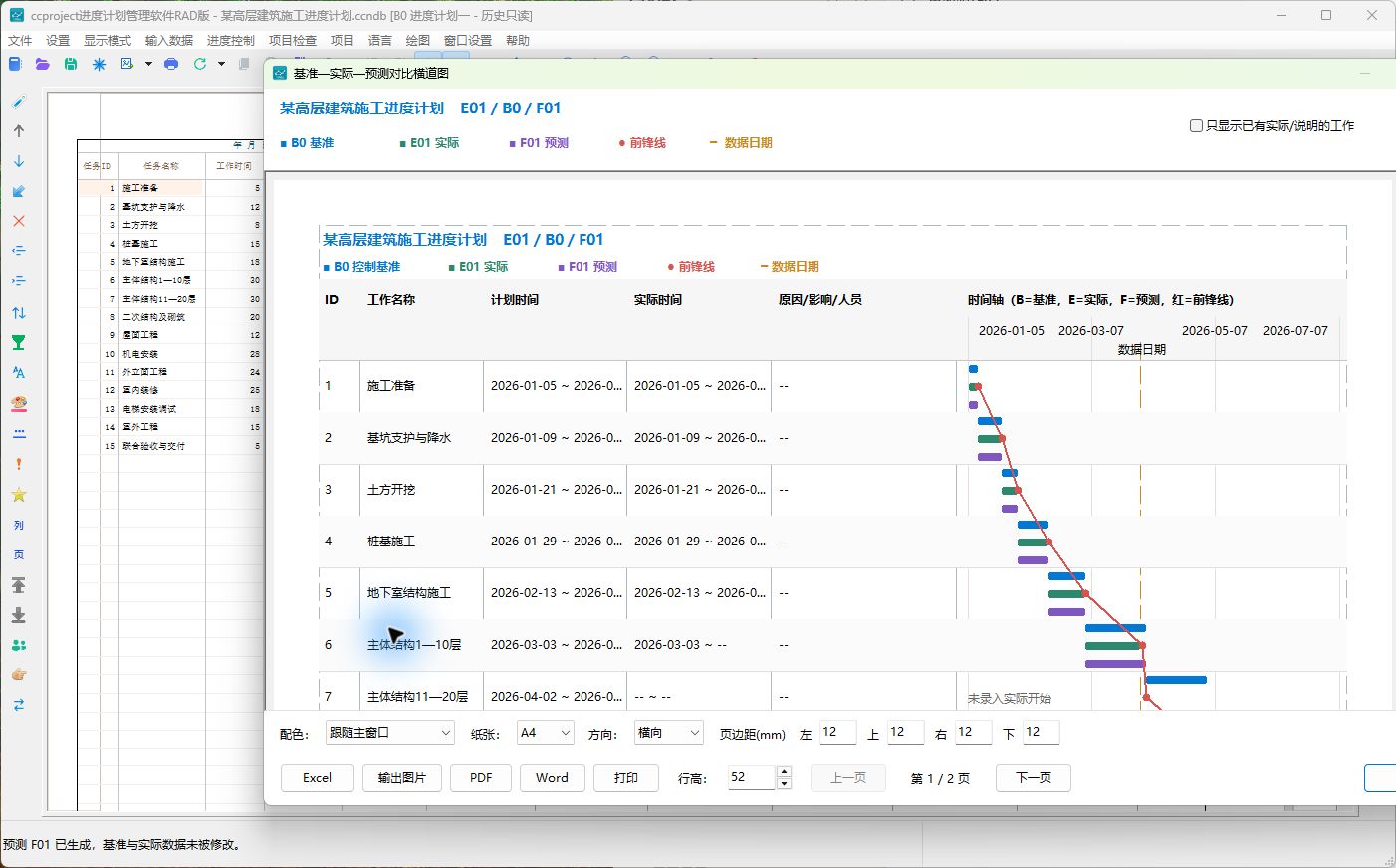Click the 上 margin input field

pyautogui.click(x=906, y=733)
